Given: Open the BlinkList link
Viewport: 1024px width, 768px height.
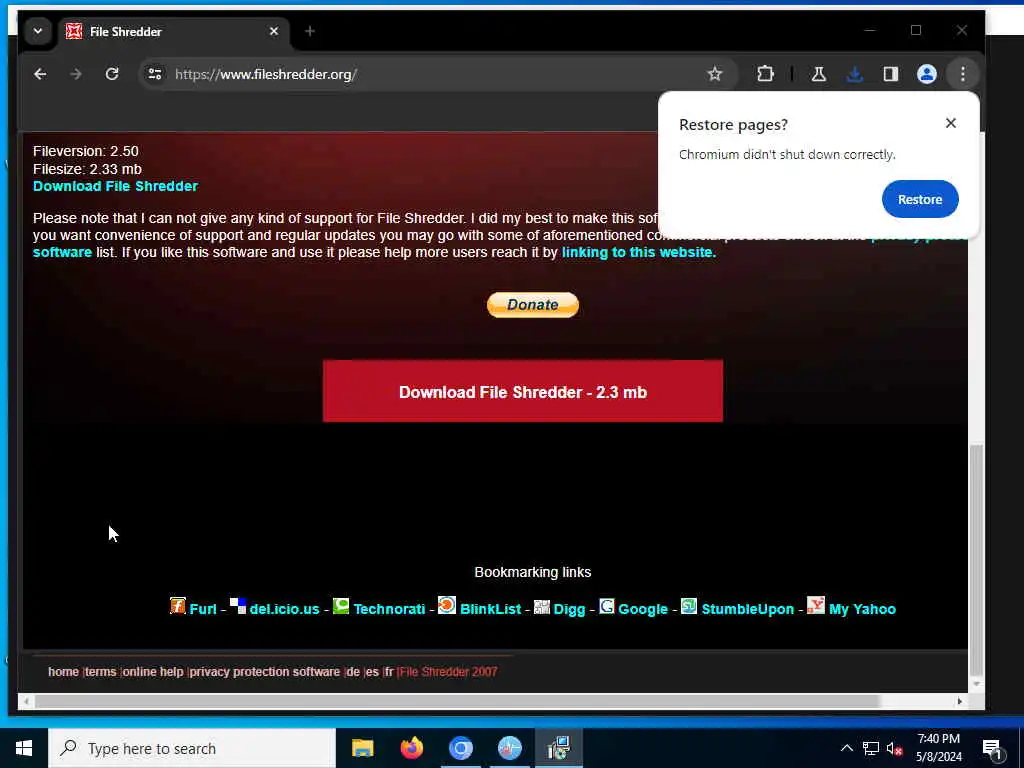Looking at the screenshot, I should click(490, 609).
